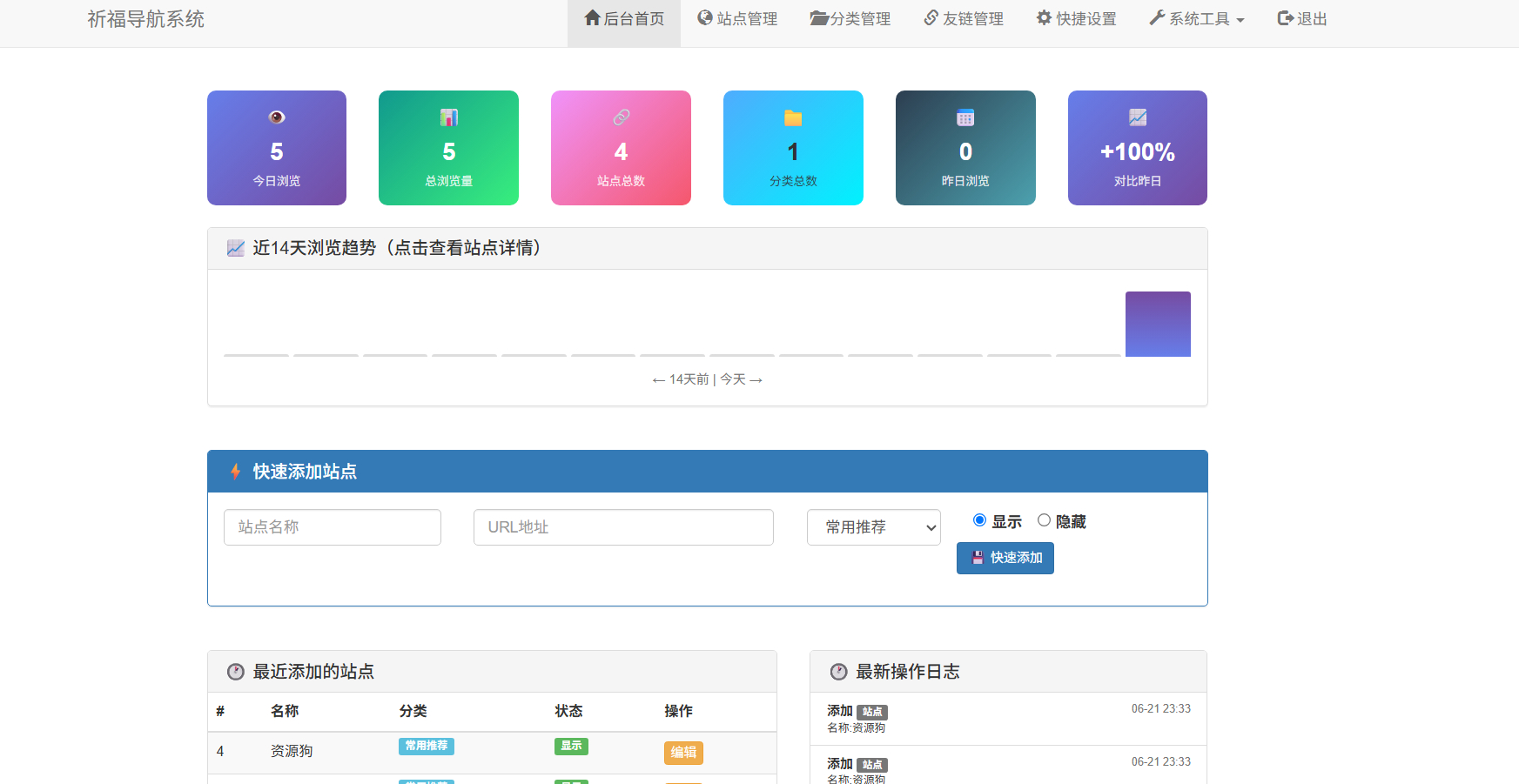Click today's purple bar in trend chart
The width and height of the screenshot is (1519, 784).
[x=1158, y=324]
